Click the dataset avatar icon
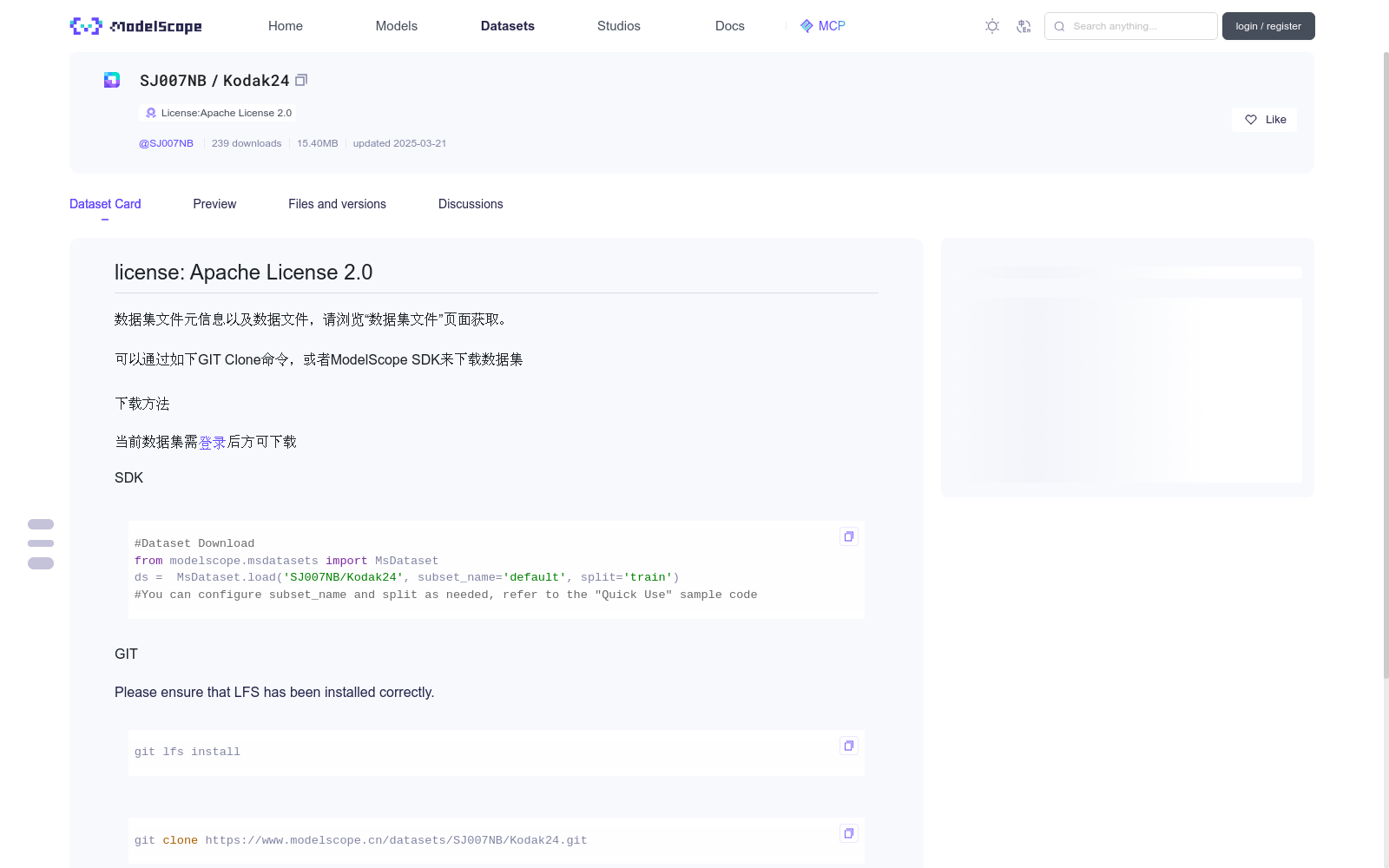The image size is (1389, 868). point(112,80)
